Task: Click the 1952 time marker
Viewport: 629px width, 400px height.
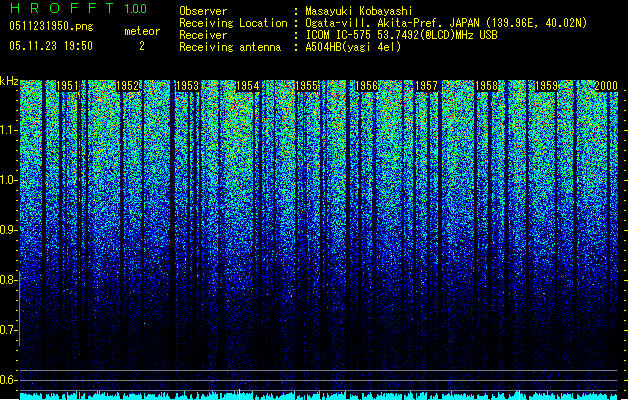Action: pyautogui.click(x=127, y=86)
